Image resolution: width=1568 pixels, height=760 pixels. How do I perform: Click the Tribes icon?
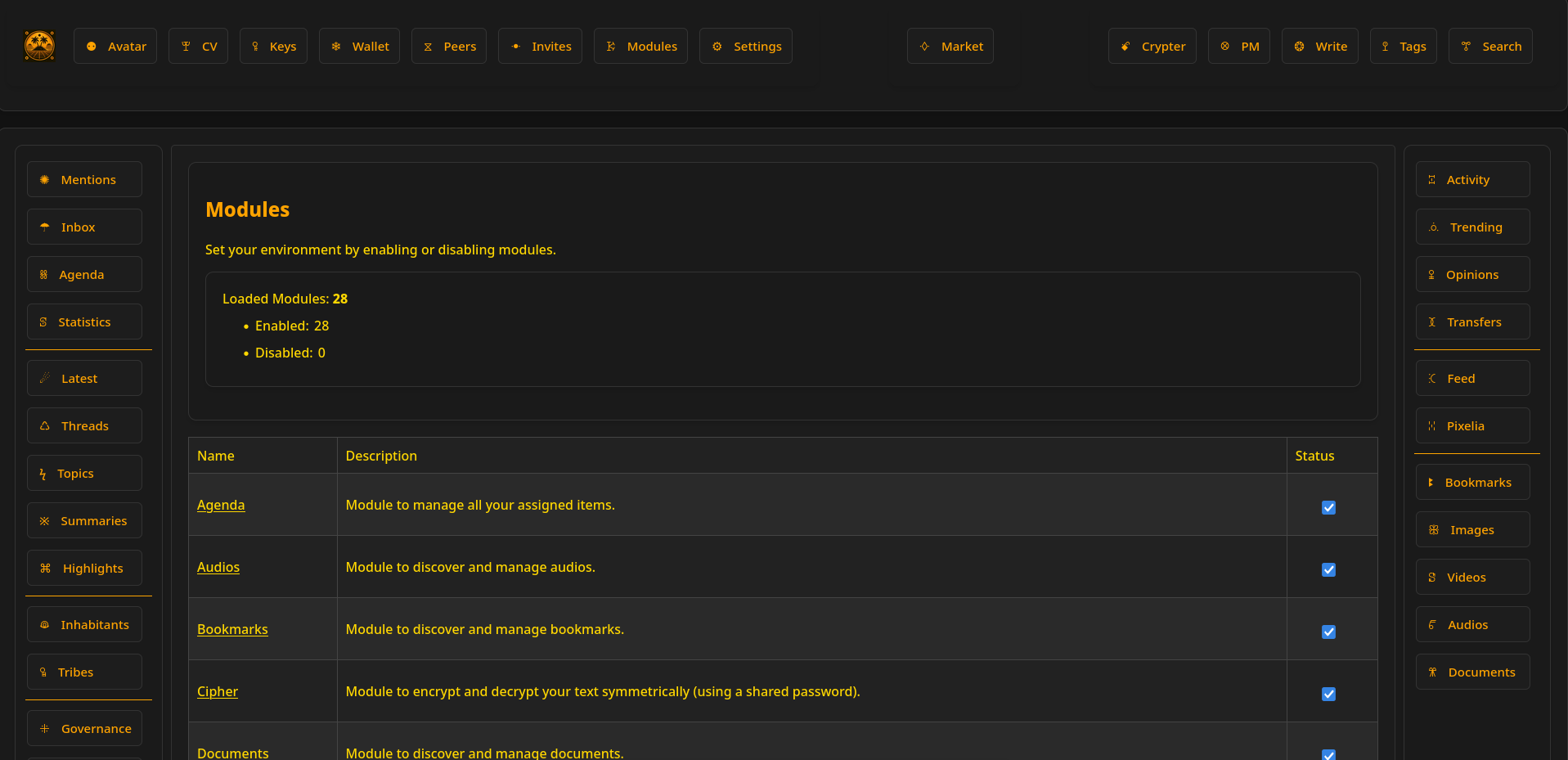(x=43, y=672)
